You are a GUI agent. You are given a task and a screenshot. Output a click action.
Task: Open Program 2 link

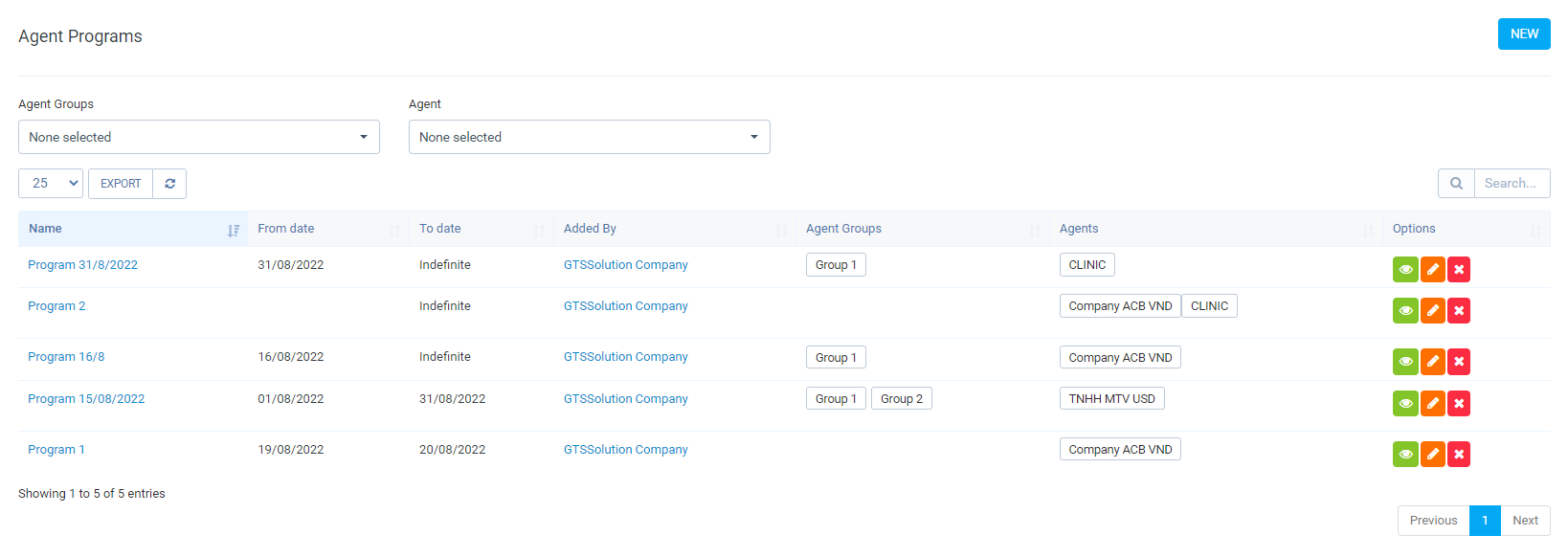(56, 306)
